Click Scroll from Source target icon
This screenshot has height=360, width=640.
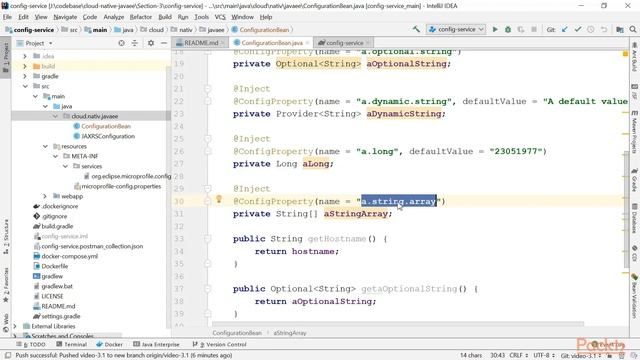121,43
